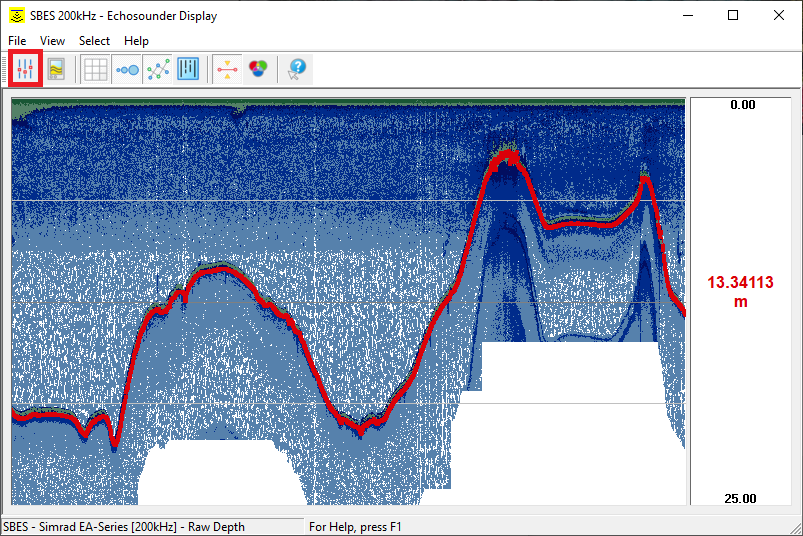The width and height of the screenshot is (803, 536).
Task: Open the RGB color circles icon
Action: pos(258,70)
